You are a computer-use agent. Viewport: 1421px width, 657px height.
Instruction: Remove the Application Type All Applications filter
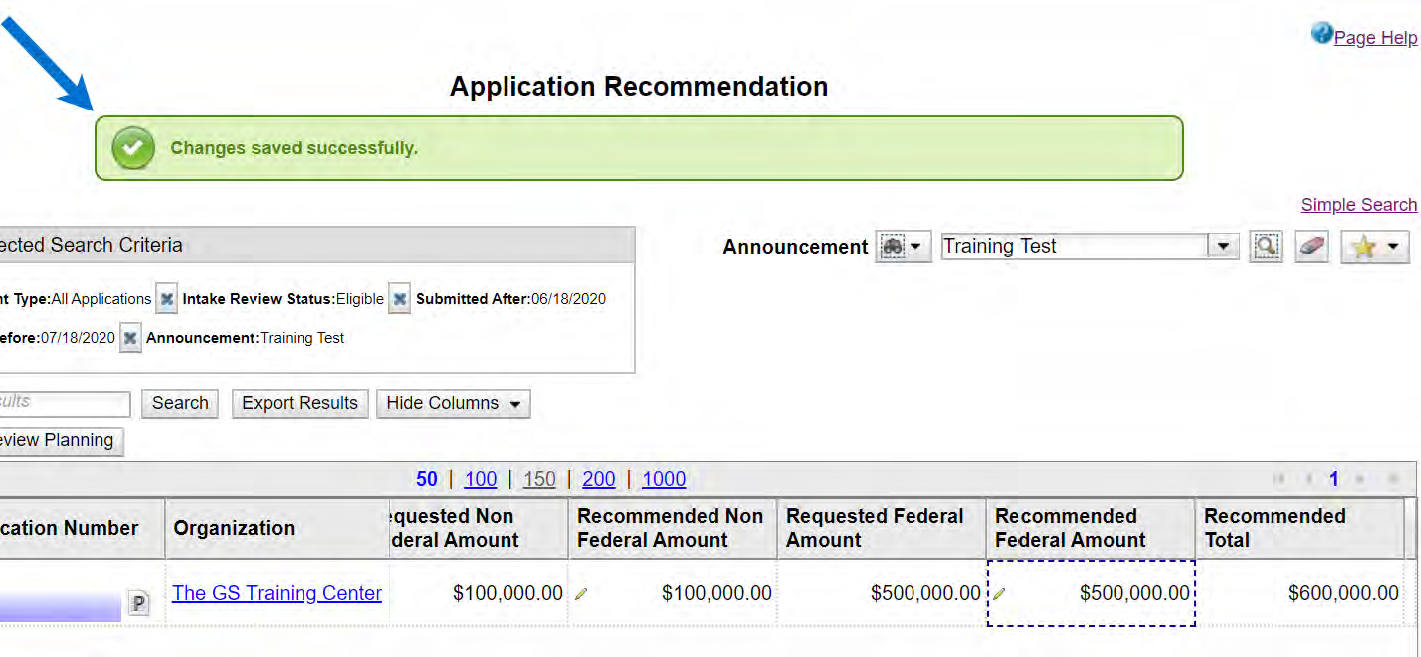[166, 299]
